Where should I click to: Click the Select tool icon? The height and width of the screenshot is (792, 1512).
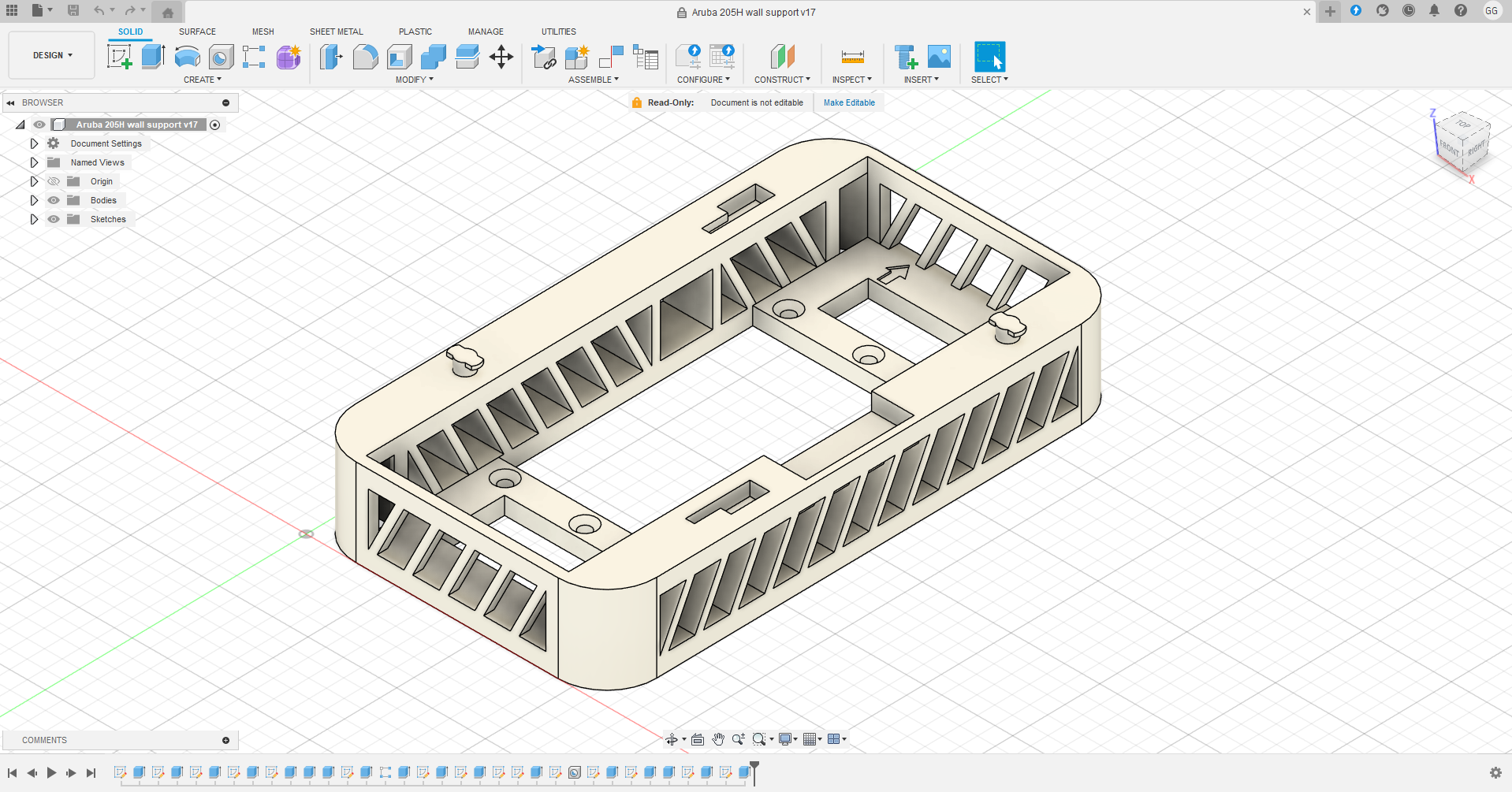[989, 57]
